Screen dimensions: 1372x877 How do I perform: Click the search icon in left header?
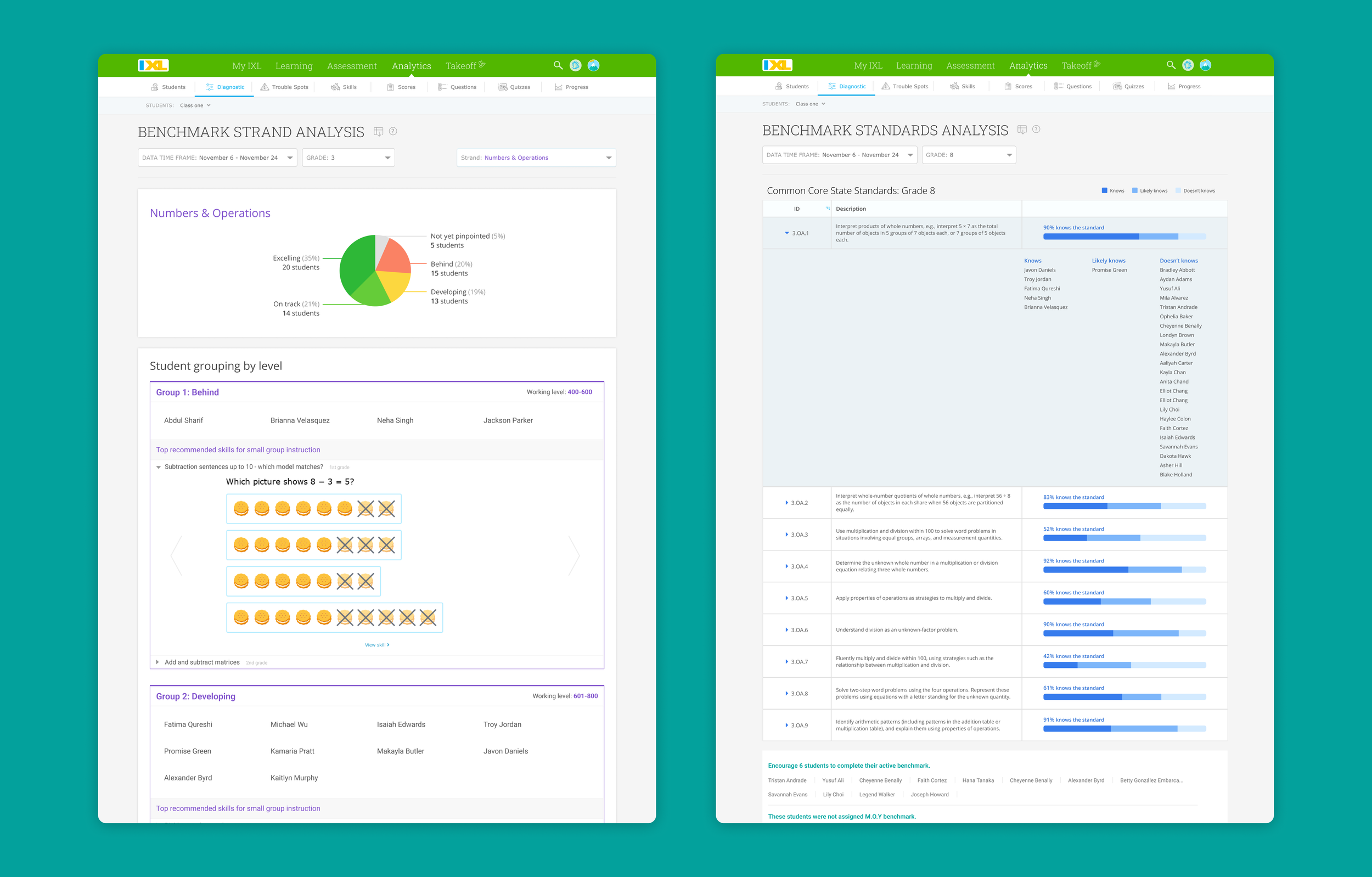tap(558, 65)
